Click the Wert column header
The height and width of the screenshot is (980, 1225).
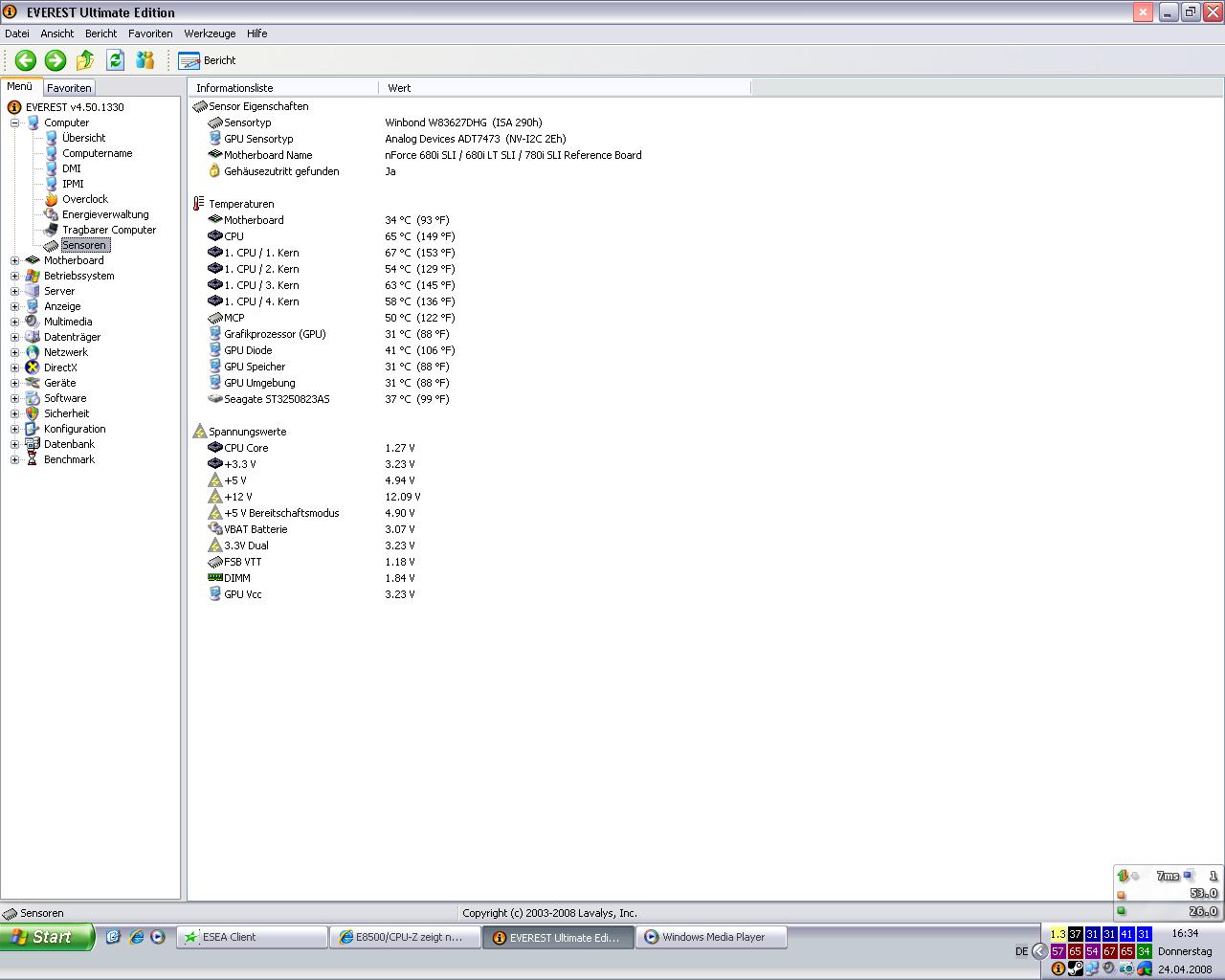(565, 87)
